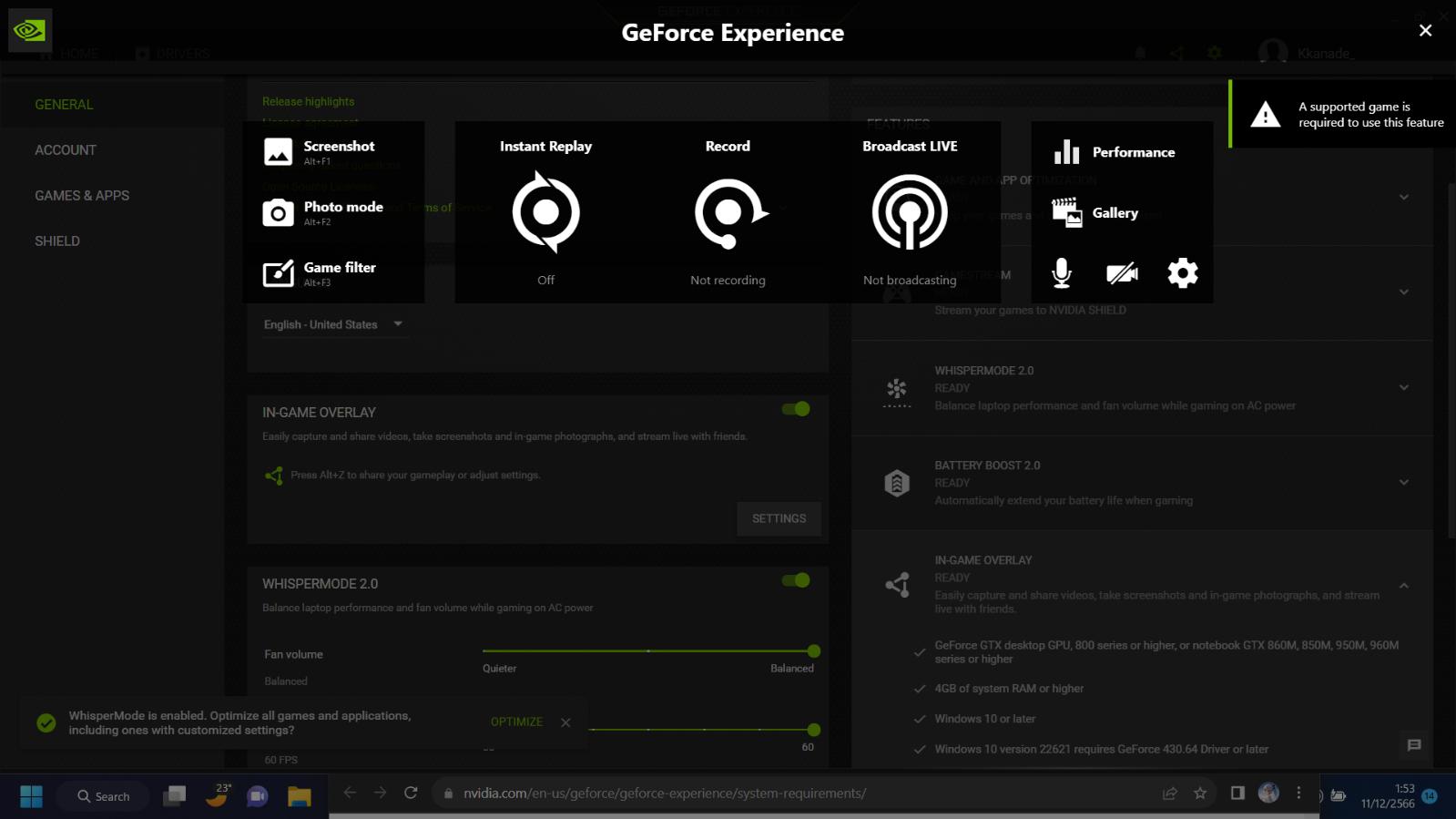This screenshot has width=1456, height=819.
Task: Open File Explorer from the taskbar
Action: tap(300, 796)
